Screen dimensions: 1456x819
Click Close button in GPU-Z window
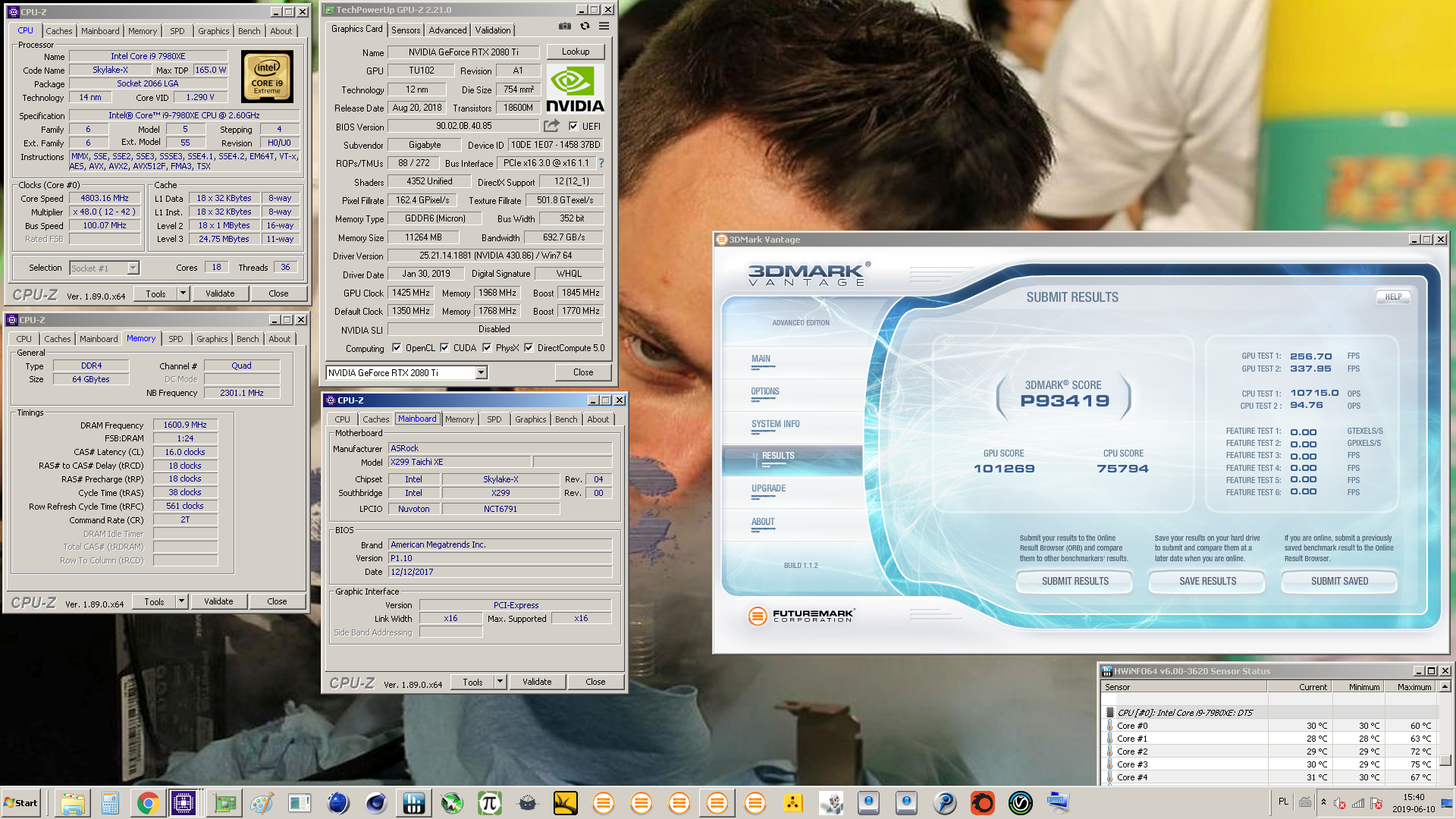point(583,372)
